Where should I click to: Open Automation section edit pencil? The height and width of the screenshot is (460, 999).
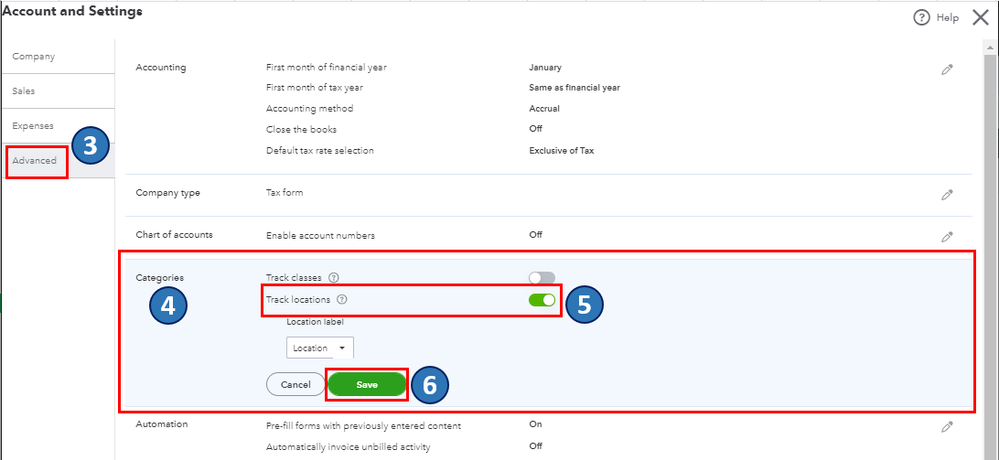point(947,427)
